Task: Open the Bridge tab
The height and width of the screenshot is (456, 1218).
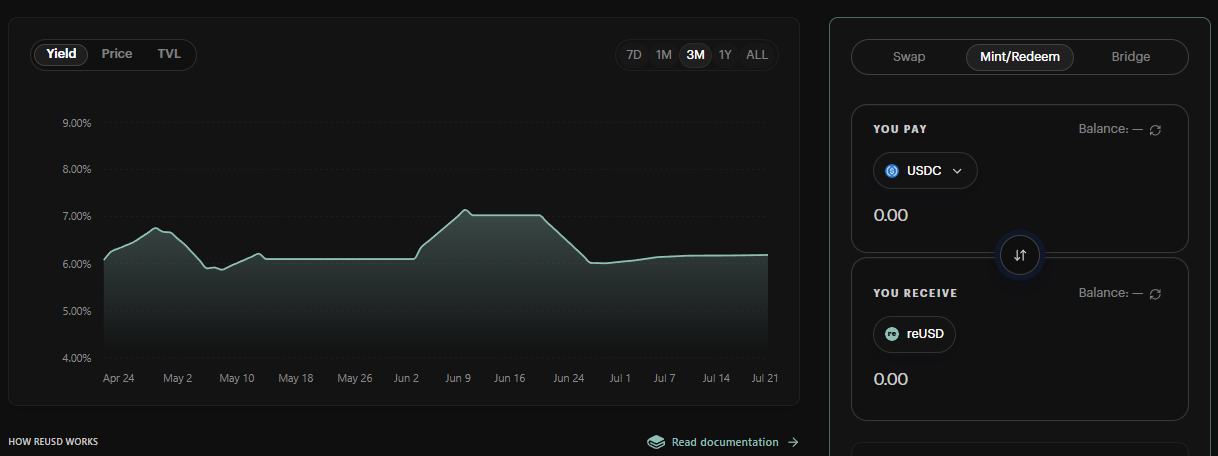Action: pos(1131,57)
